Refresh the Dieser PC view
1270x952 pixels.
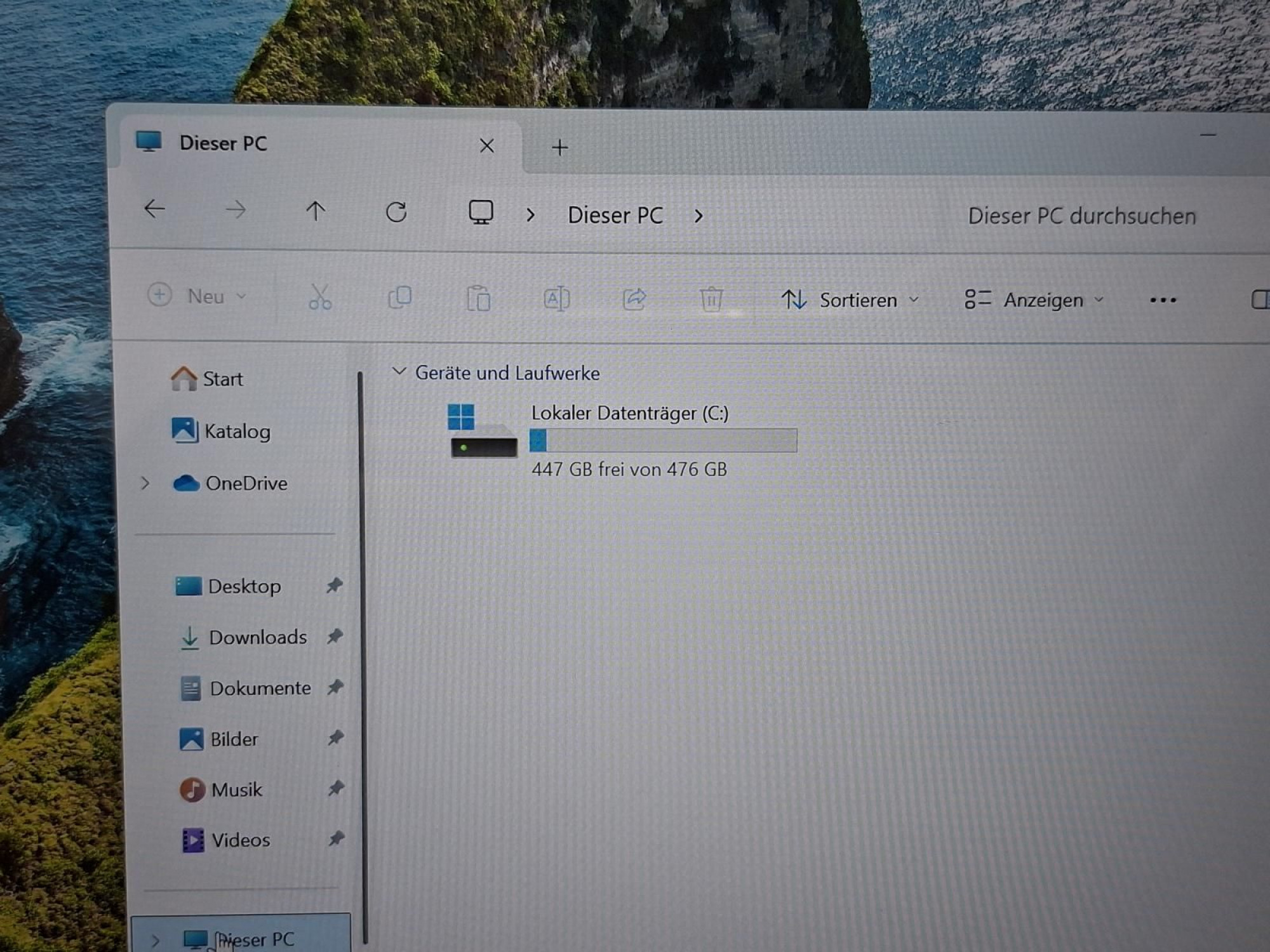pyautogui.click(x=396, y=212)
